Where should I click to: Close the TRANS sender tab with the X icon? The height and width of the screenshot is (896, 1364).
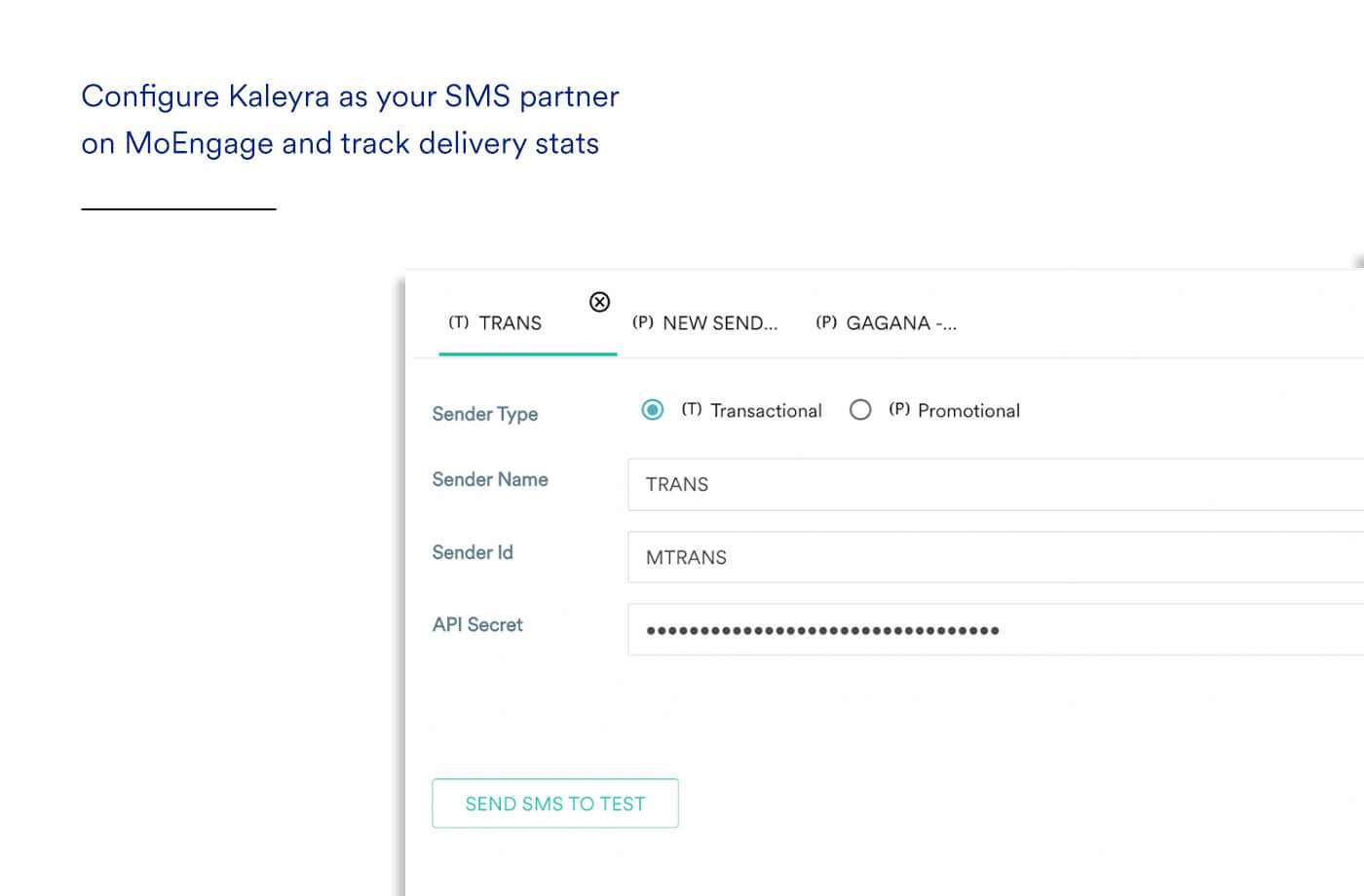pyautogui.click(x=600, y=302)
